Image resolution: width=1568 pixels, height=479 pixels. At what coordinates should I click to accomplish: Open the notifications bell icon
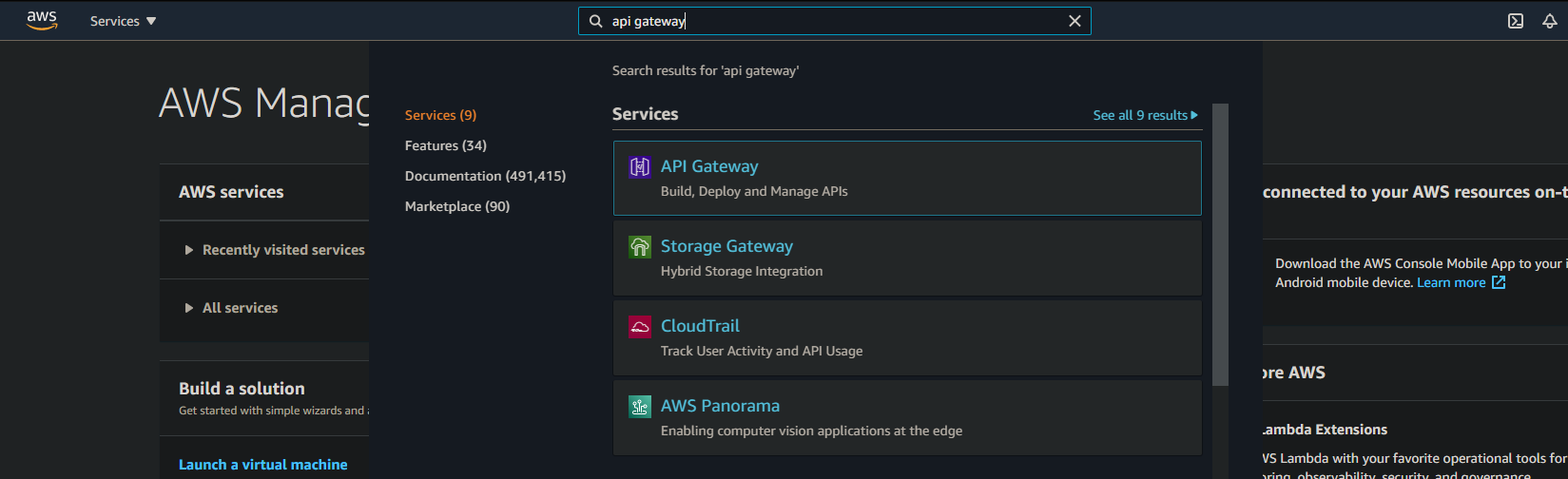(1550, 21)
